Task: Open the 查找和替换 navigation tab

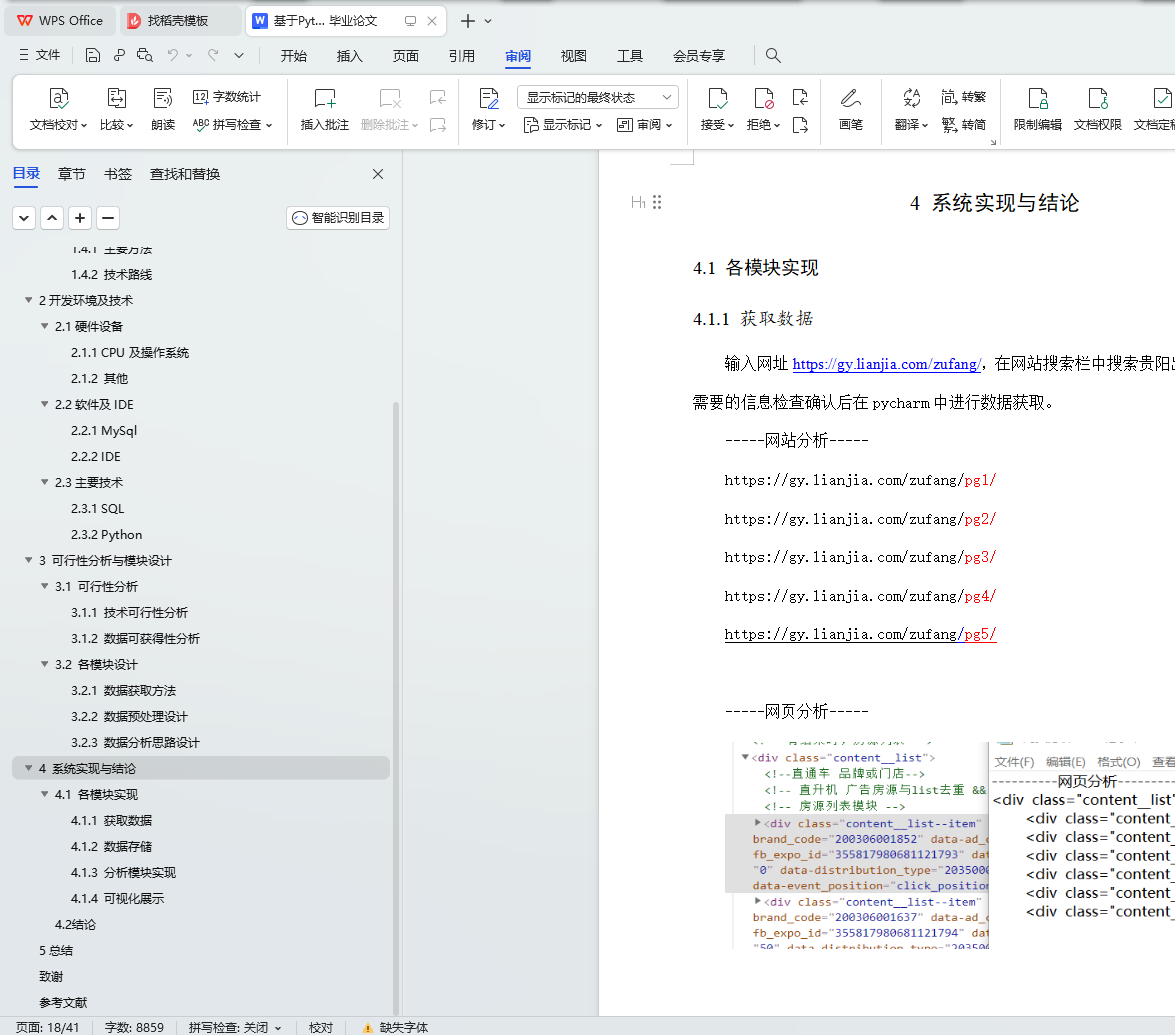Action: 185,174
